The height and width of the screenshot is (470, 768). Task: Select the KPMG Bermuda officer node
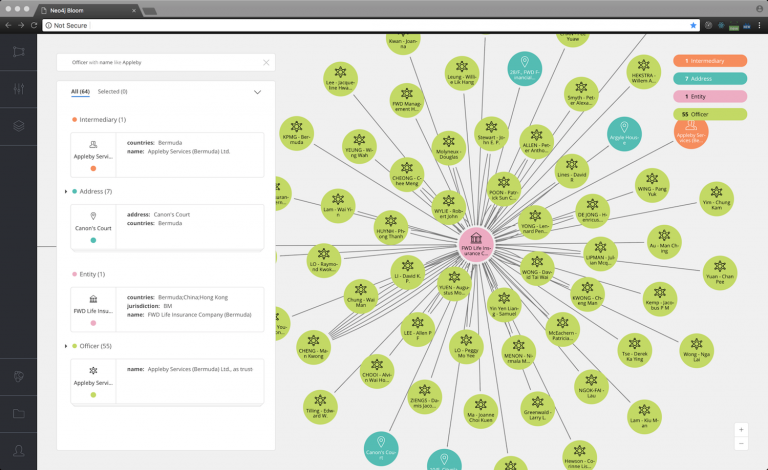click(x=296, y=133)
